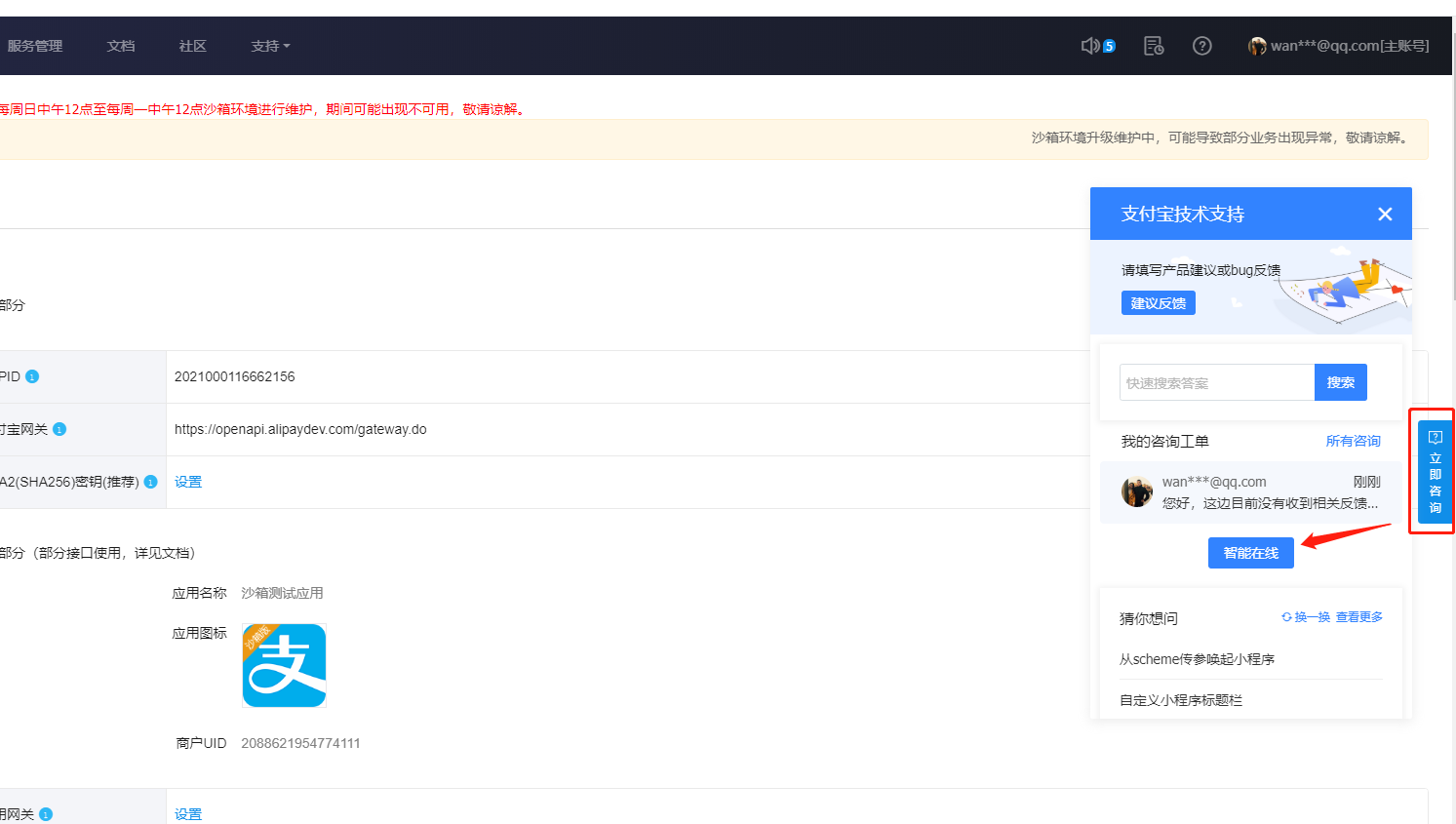Expand the 支持 dropdown menu

click(x=270, y=46)
